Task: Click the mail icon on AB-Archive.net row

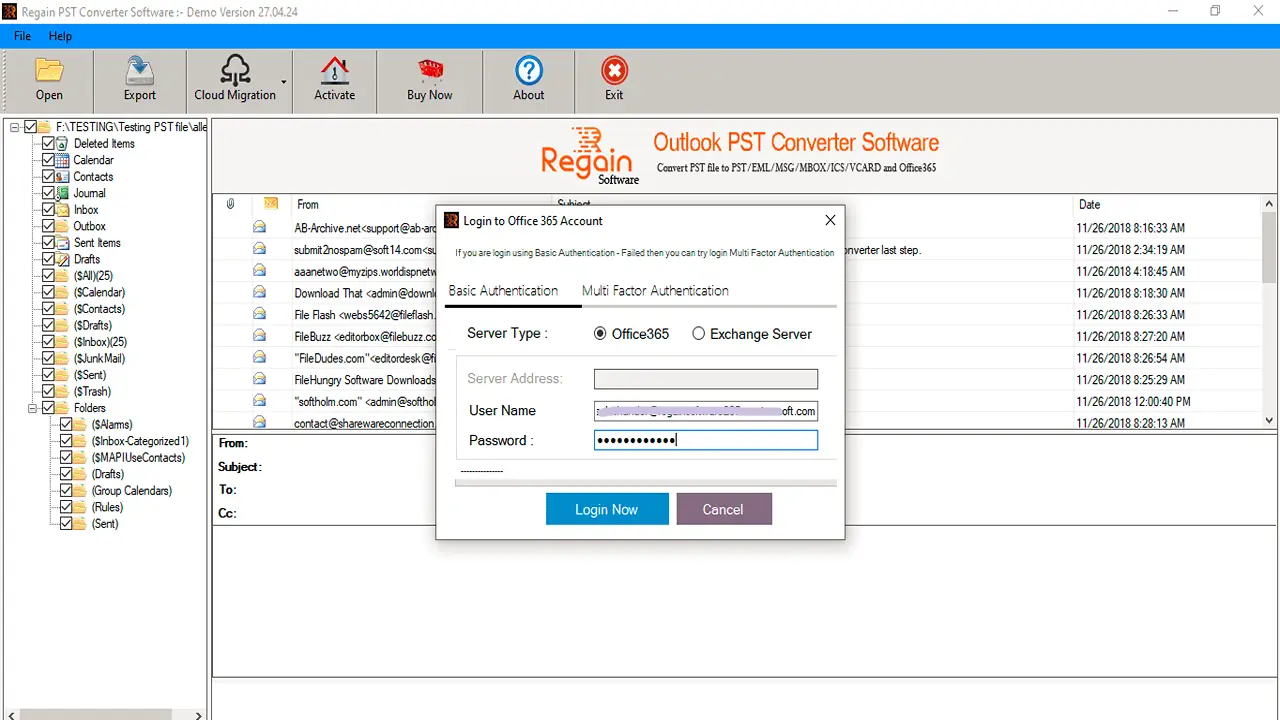Action: click(x=259, y=227)
